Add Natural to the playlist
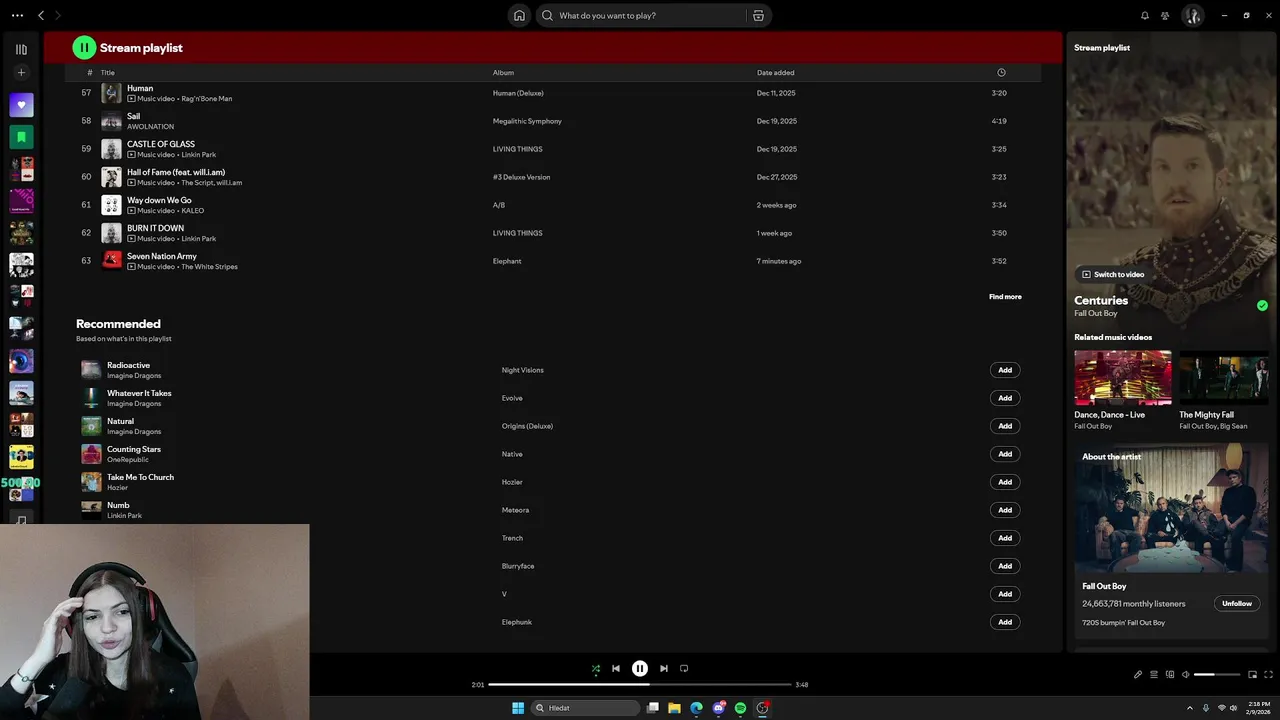This screenshot has height=720, width=1280. (1005, 426)
